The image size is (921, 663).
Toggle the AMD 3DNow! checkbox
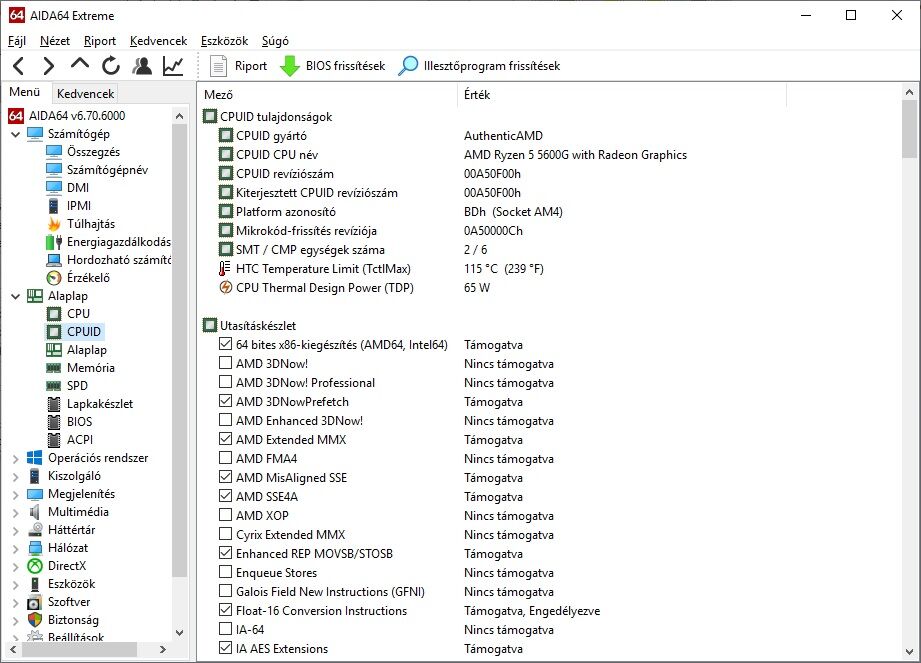tap(226, 364)
